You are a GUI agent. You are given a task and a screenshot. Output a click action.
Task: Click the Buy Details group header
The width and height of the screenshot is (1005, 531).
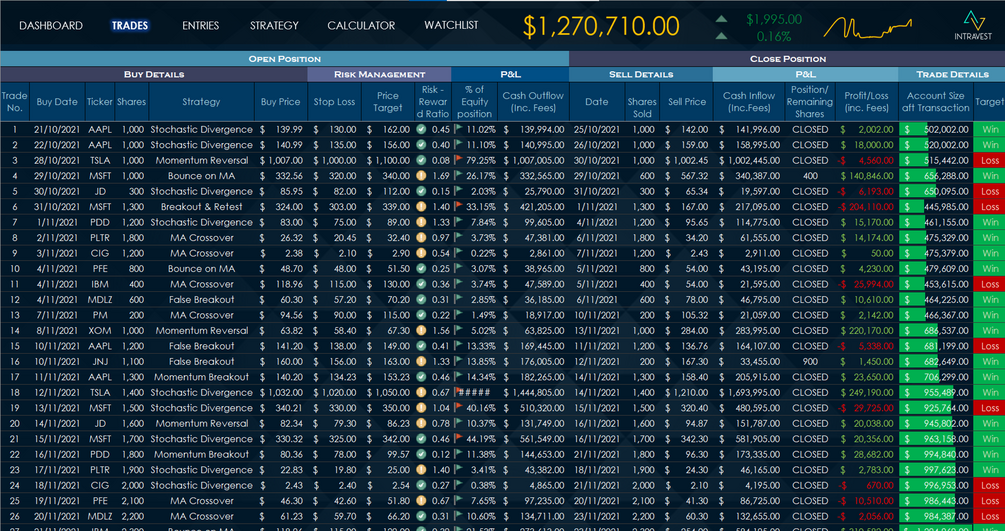[154, 74]
